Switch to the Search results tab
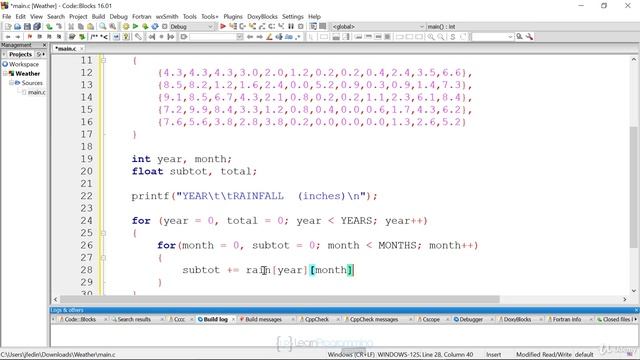Screen dimensions: 640x360 click(x=134, y=320)
